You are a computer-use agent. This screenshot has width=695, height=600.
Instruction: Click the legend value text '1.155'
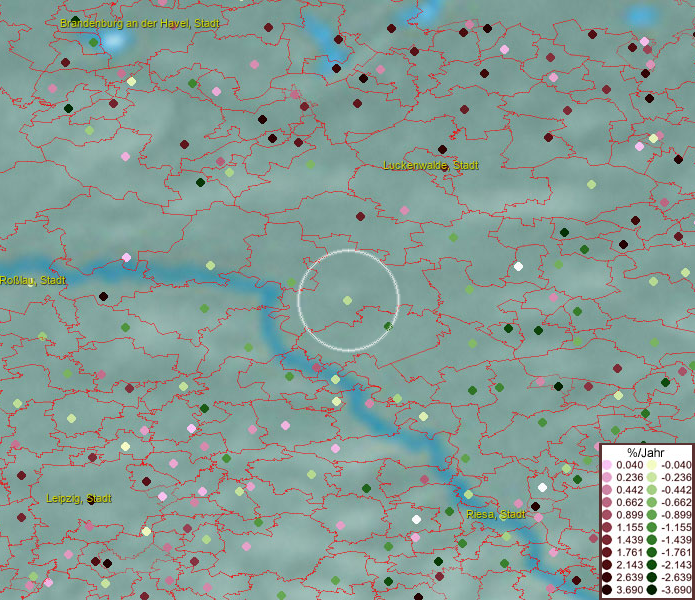pos(629,527)
